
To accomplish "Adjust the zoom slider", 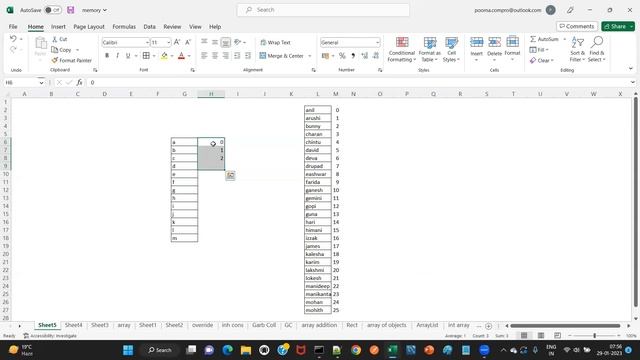I will [594, 336].
